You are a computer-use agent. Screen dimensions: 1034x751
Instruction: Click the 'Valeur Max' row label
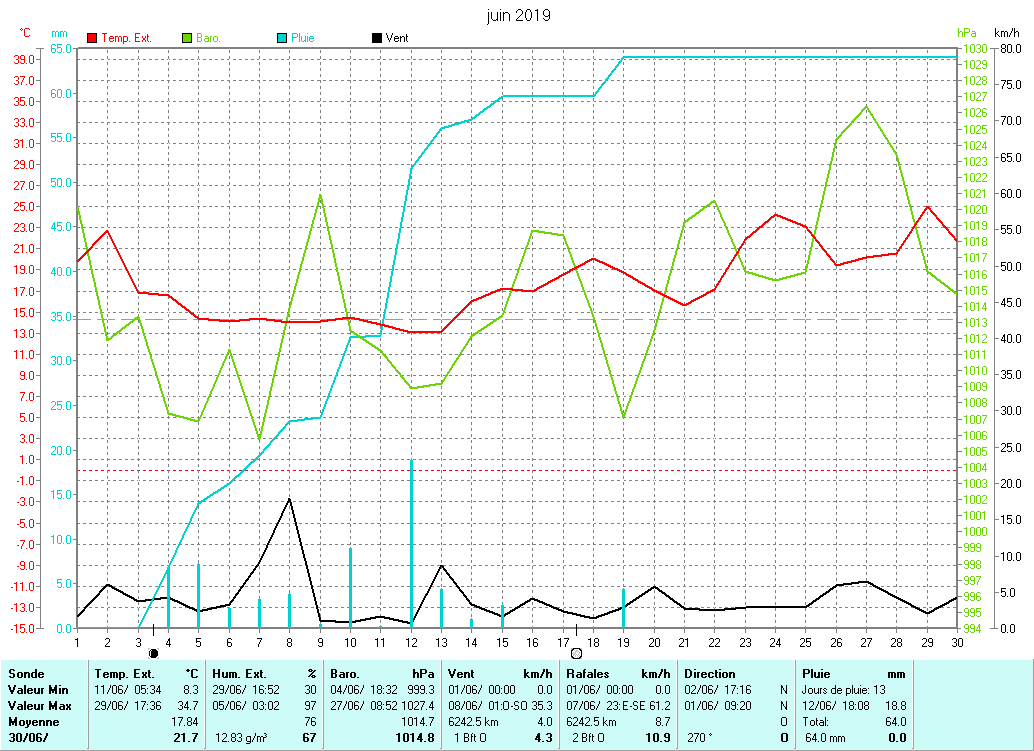[38, 706]
